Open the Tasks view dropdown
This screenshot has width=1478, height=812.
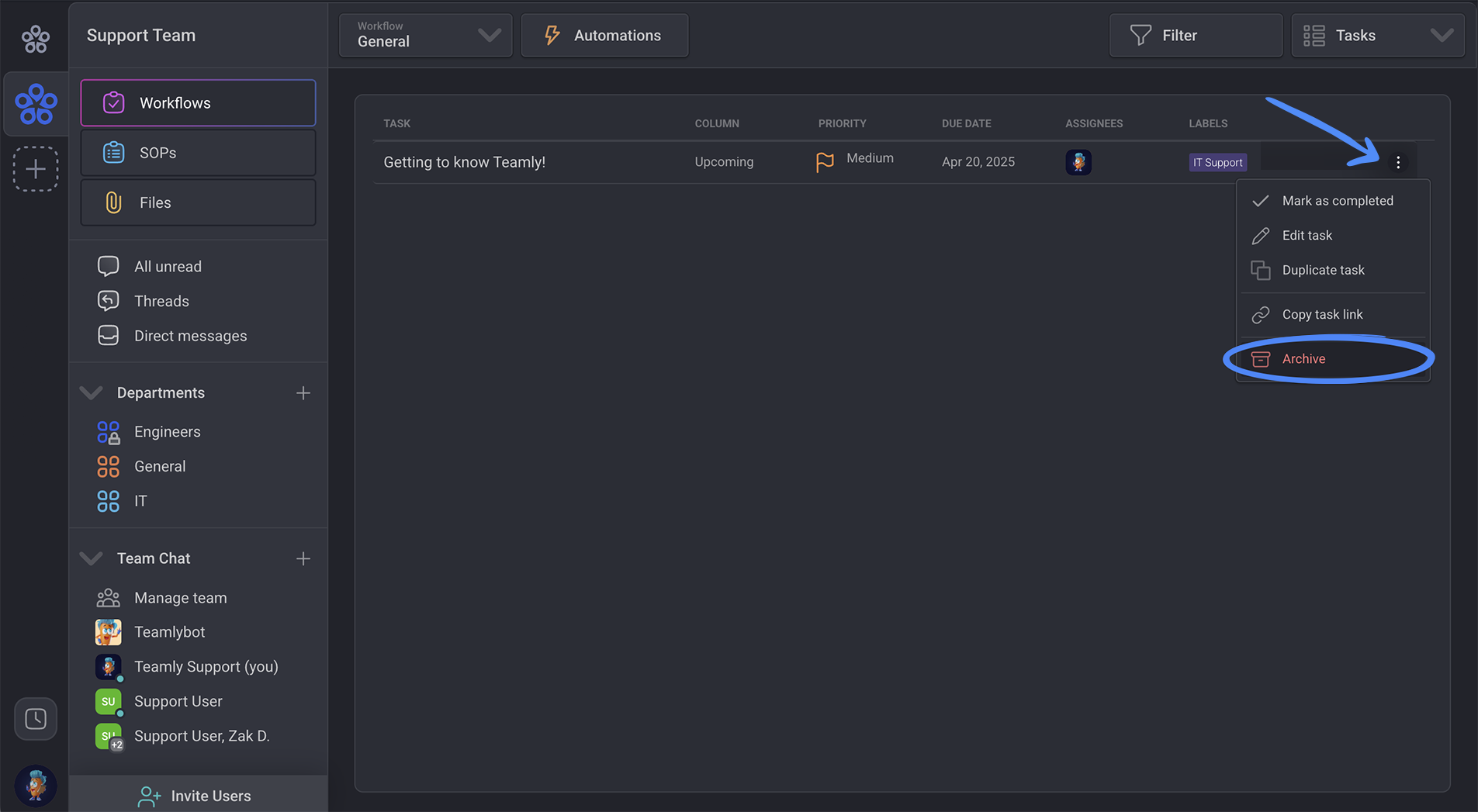(1378, 35)
